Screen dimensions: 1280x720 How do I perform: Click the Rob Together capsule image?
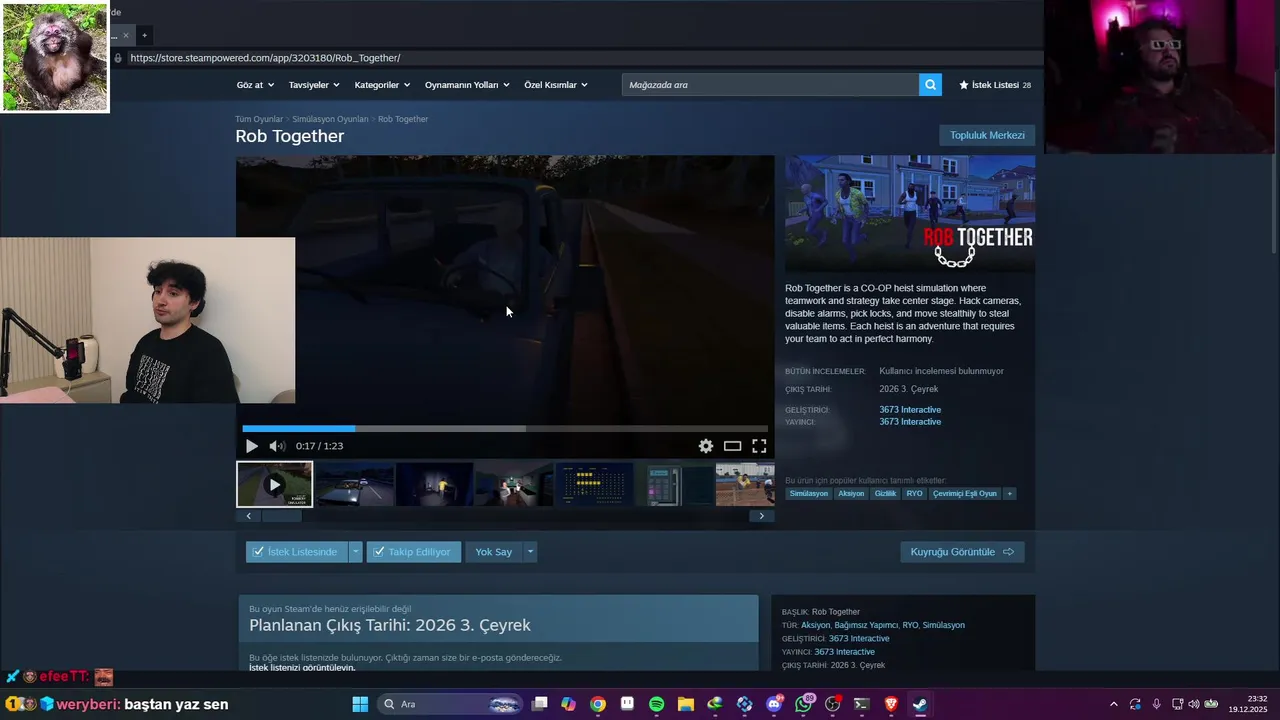coord(910,213)
